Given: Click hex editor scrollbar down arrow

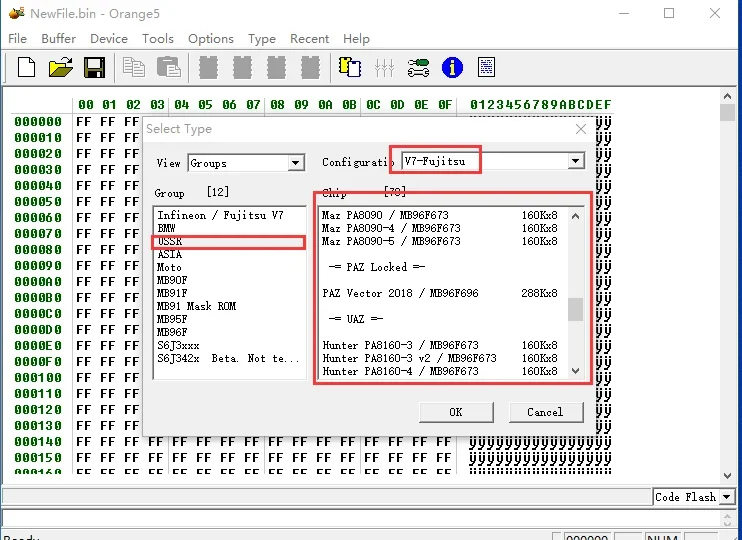Looking at the screenshot, I should (727, 475).
